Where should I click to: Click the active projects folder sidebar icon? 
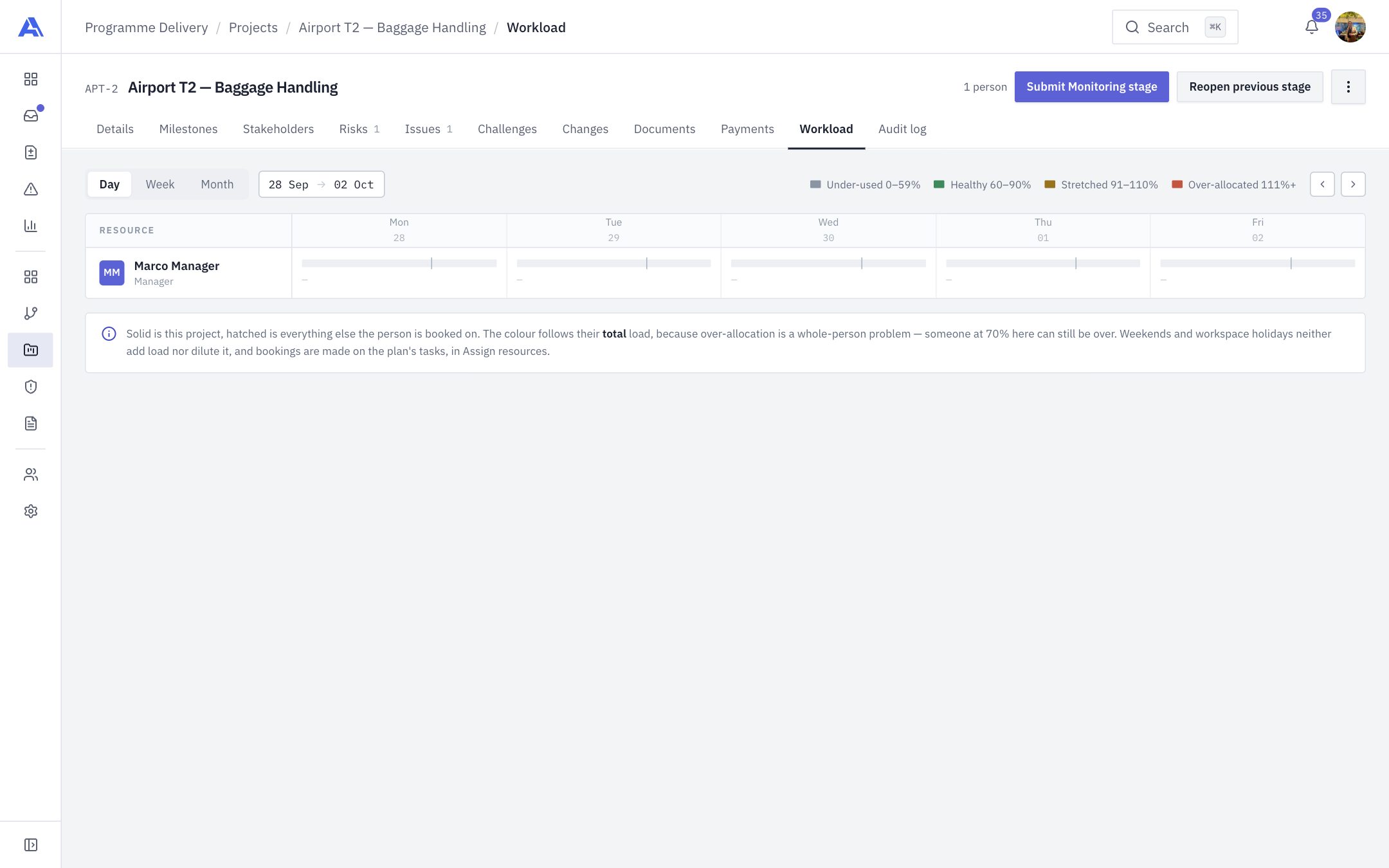click(30, 350)
